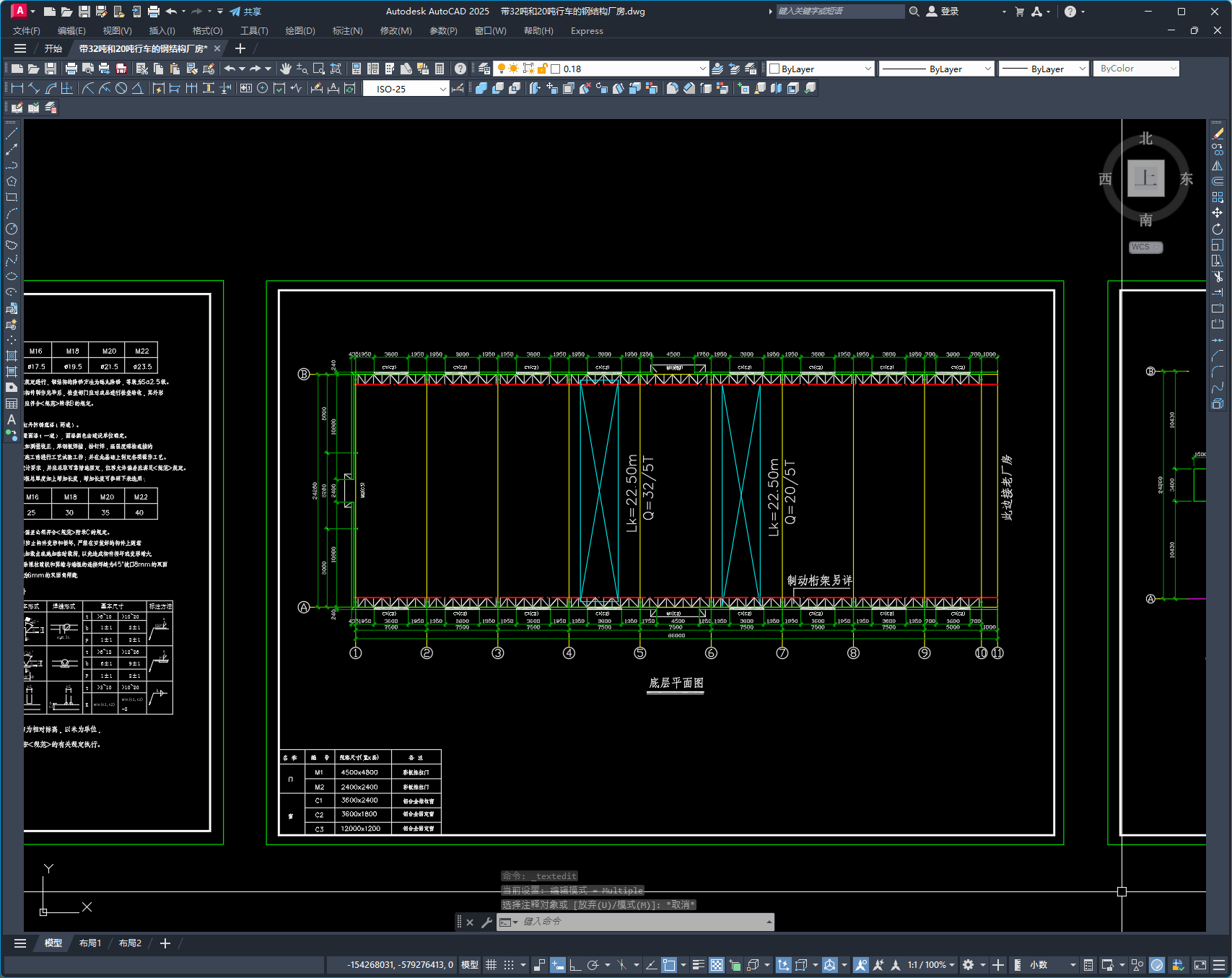Toggle lineweight display in status bar
Screen dimensions: 1232x978
click(698, 965)
